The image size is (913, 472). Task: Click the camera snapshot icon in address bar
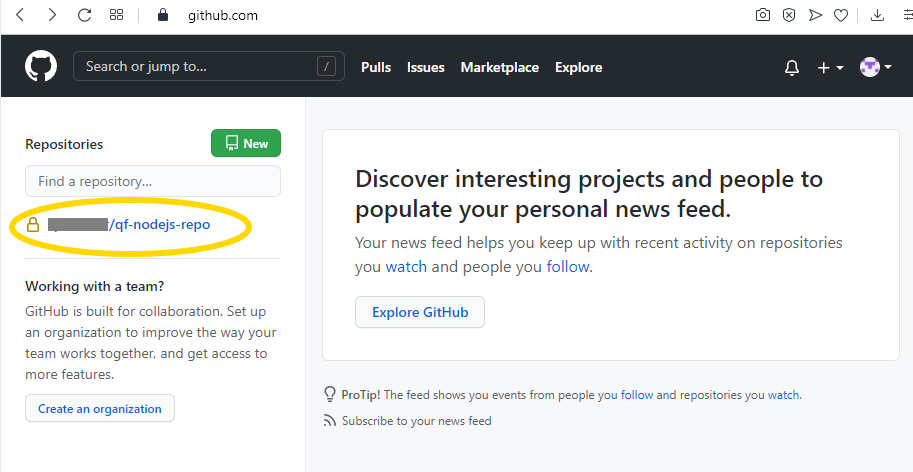(763, 15)
